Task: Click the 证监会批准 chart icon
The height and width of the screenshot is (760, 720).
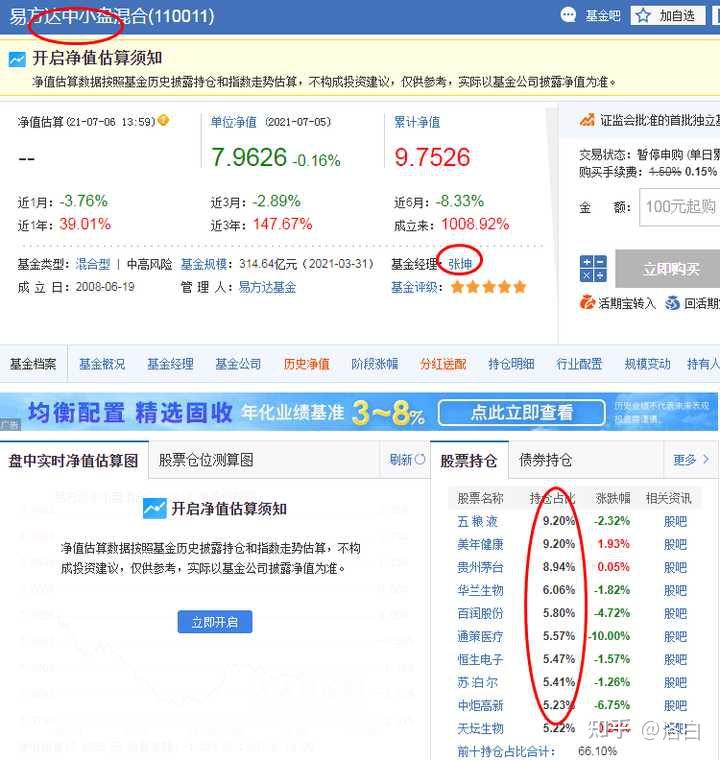Action: tap(587, 120)
